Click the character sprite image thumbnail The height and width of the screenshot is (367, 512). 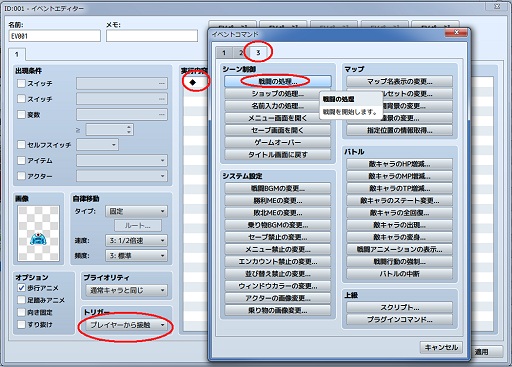38,233
